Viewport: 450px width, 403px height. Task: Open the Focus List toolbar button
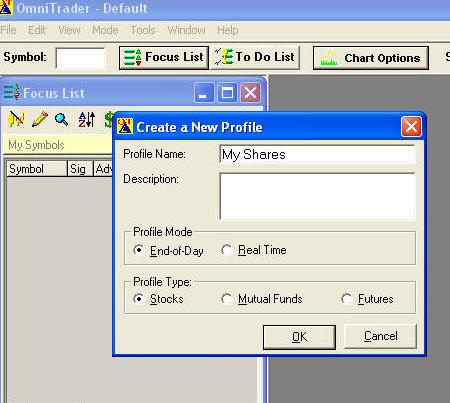coord(164,58)
